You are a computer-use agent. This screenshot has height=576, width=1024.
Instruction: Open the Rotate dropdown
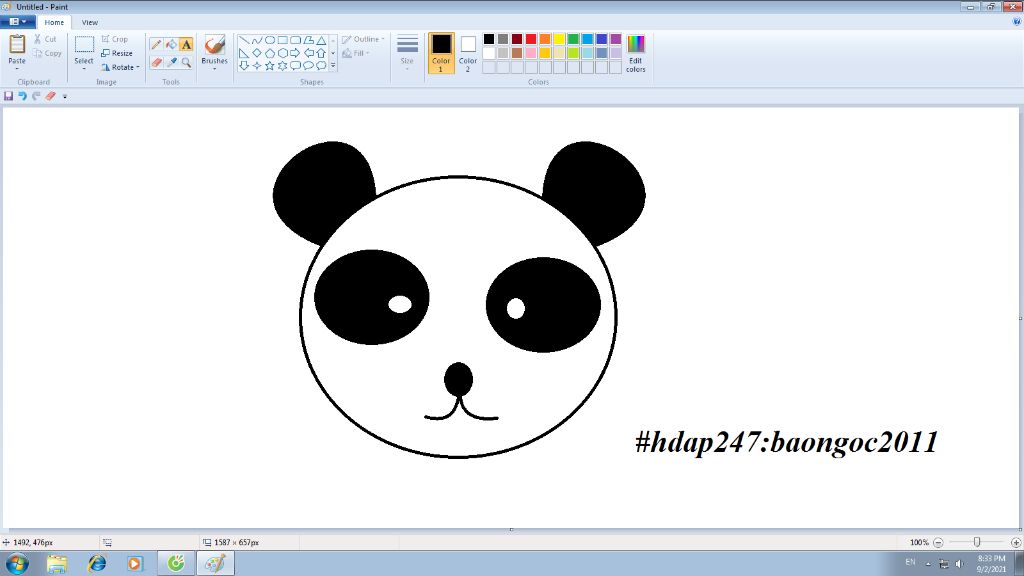click(x=120, y=67)
